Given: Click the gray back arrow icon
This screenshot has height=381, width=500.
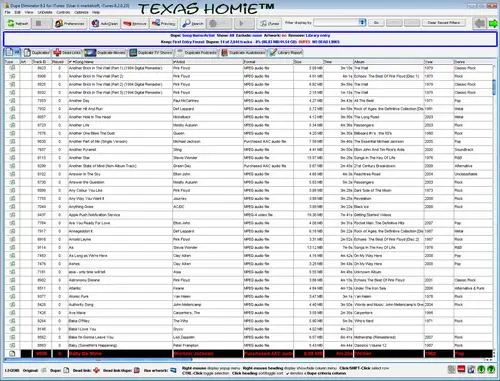Looking at the screenshot, I should coord(480,24).
